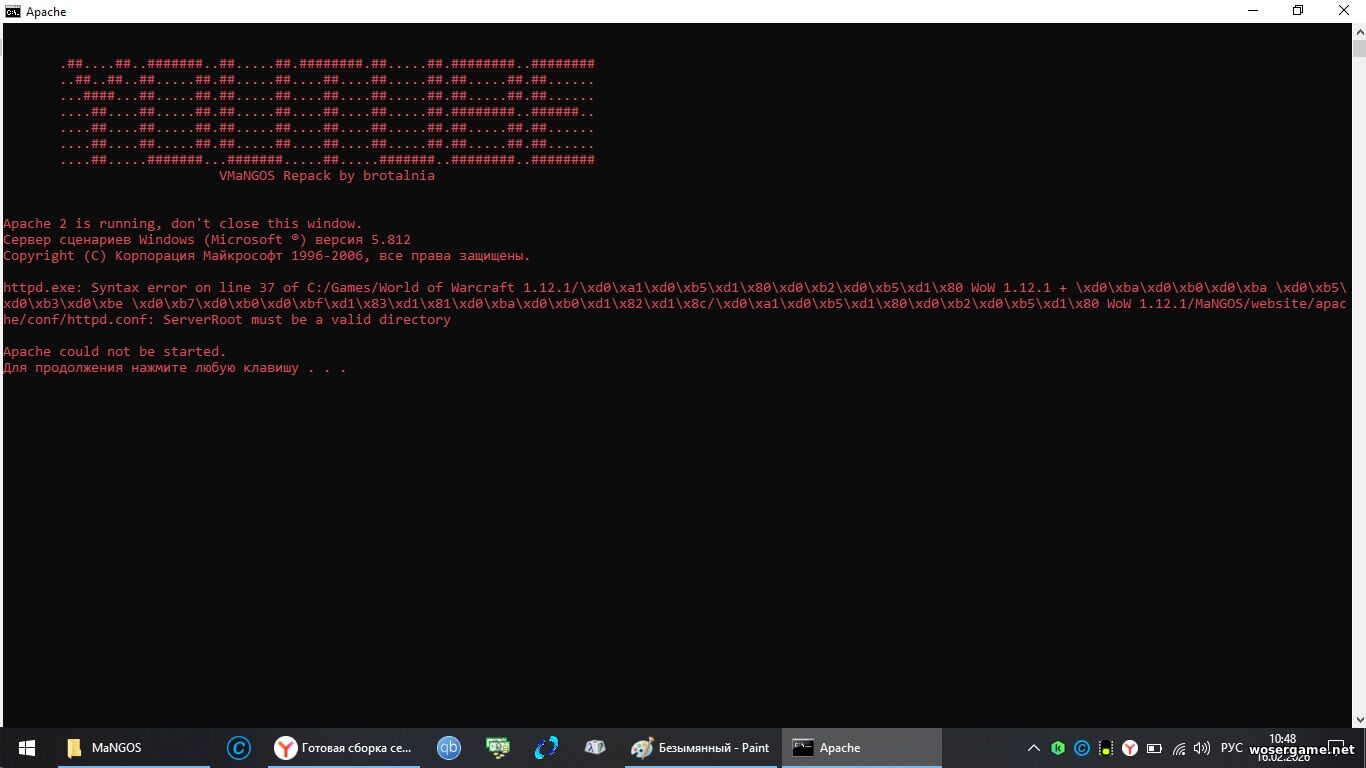Click the Apache console taskbar button
Viewport: 1366px width, 768px height.
click(860, 748)
